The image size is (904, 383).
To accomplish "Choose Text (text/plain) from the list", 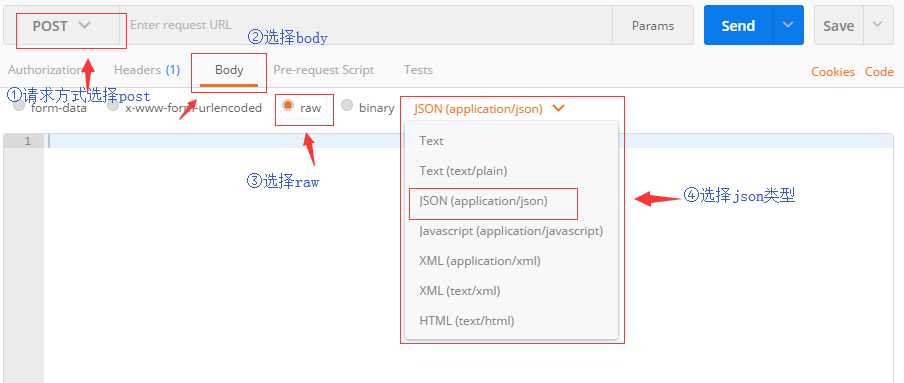I will [511, 171].
